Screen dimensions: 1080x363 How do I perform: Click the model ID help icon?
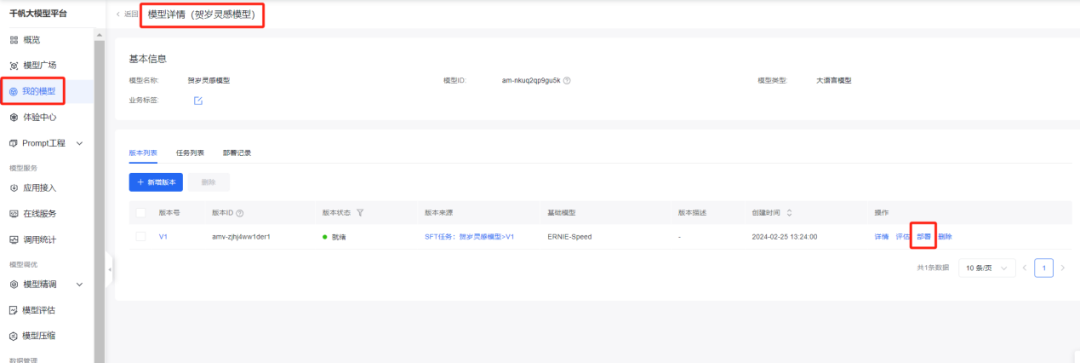(x=566, y=81)
